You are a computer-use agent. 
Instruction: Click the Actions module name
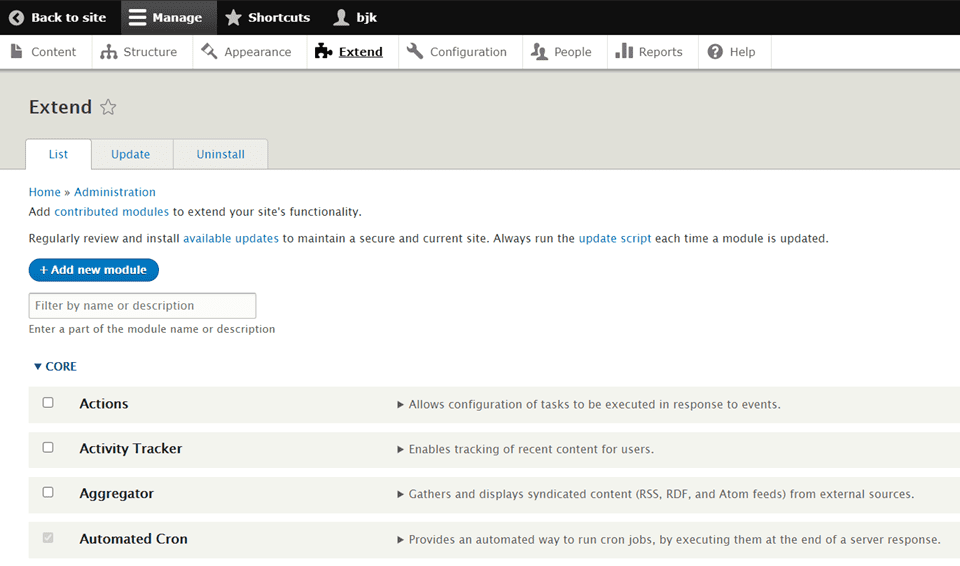tap(103, 404)
